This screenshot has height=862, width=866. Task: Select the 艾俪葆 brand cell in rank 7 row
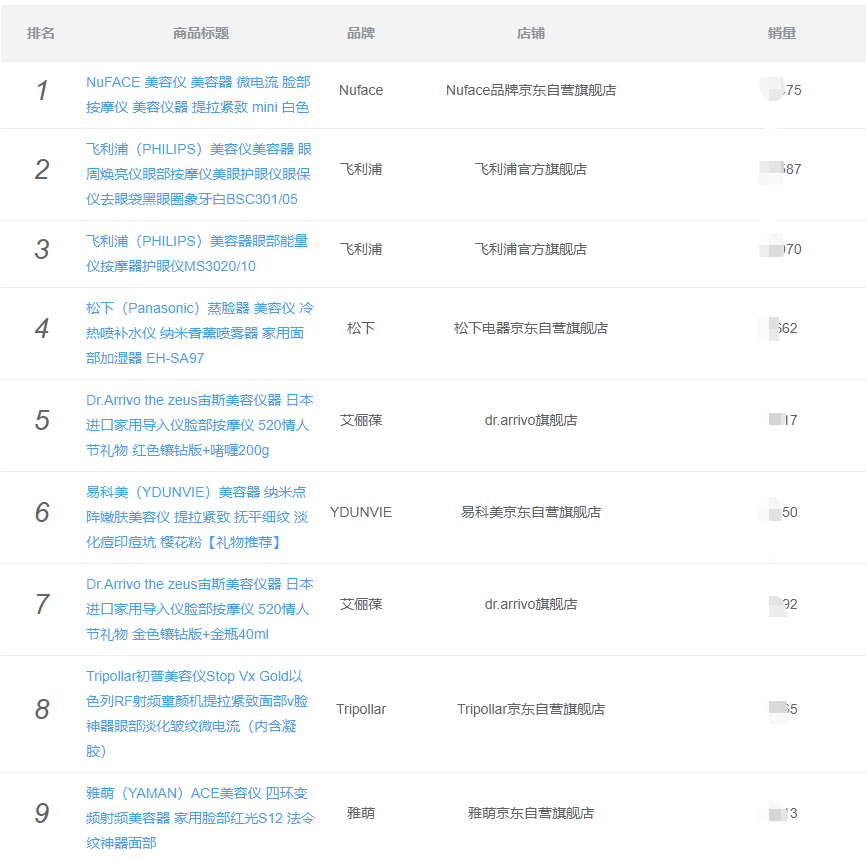(x=361, y=604)
